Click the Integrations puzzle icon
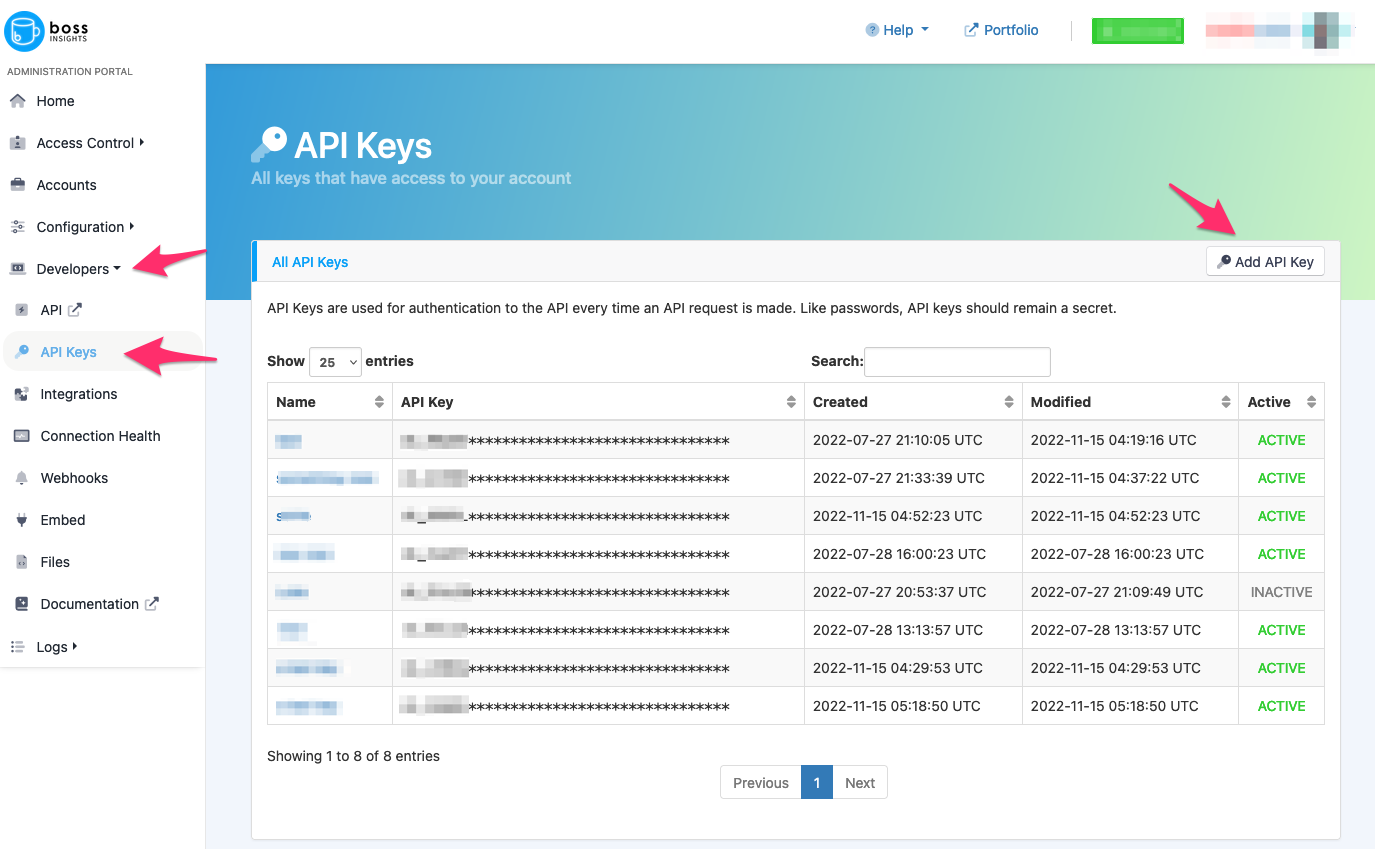 point(22,394)
